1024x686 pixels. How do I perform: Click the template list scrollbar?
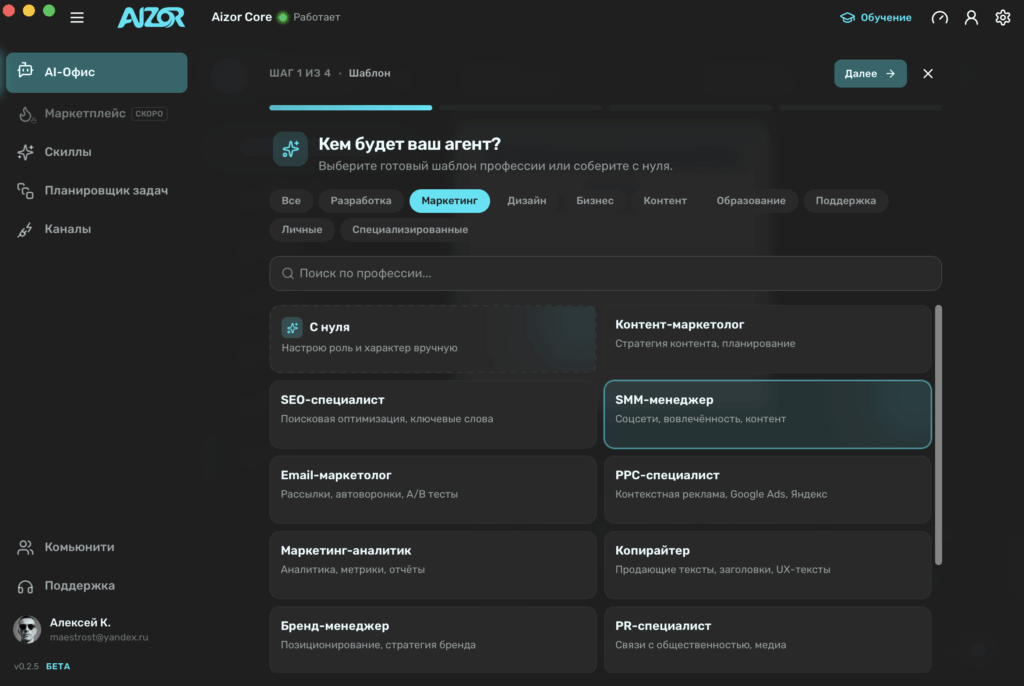[938, 435]
